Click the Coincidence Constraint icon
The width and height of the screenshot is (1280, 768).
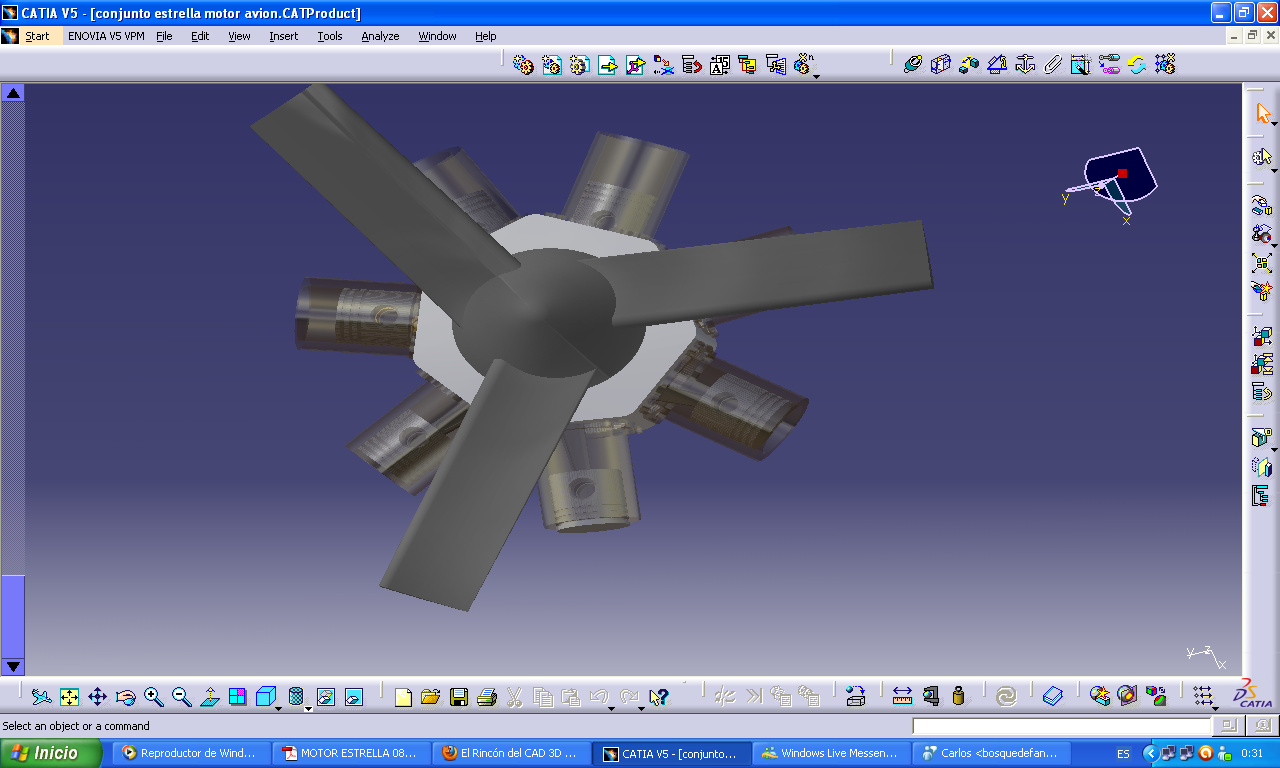[x=912, y=65]
